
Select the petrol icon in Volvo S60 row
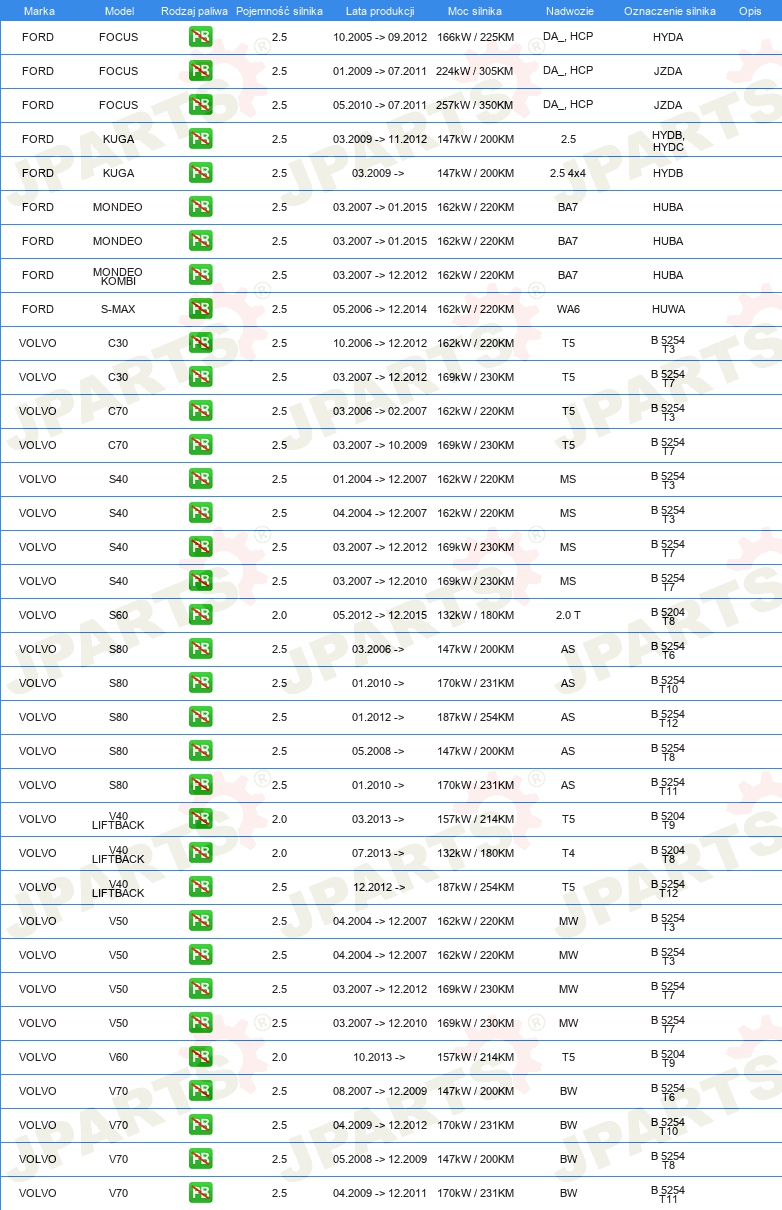(201, 615)
